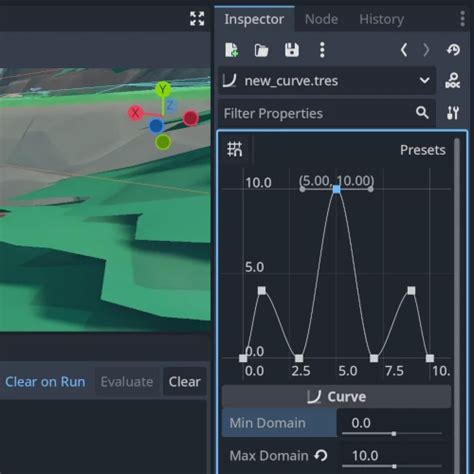Switch to the History tab
The width and height of the screenshot is (474, 474).
pos(381,19)
